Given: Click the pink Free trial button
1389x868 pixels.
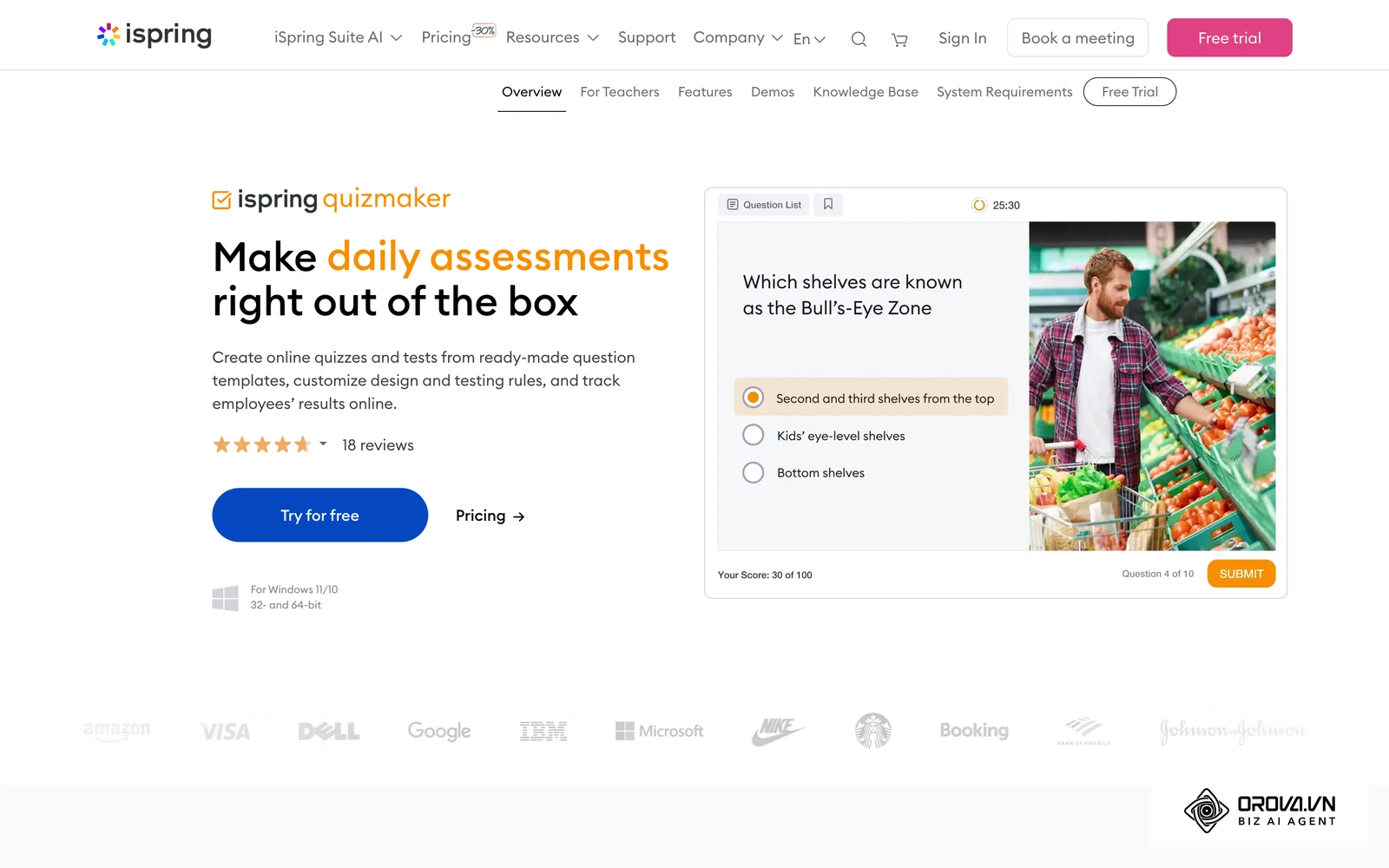Looking at the screenshot, I should (1229, 37).
